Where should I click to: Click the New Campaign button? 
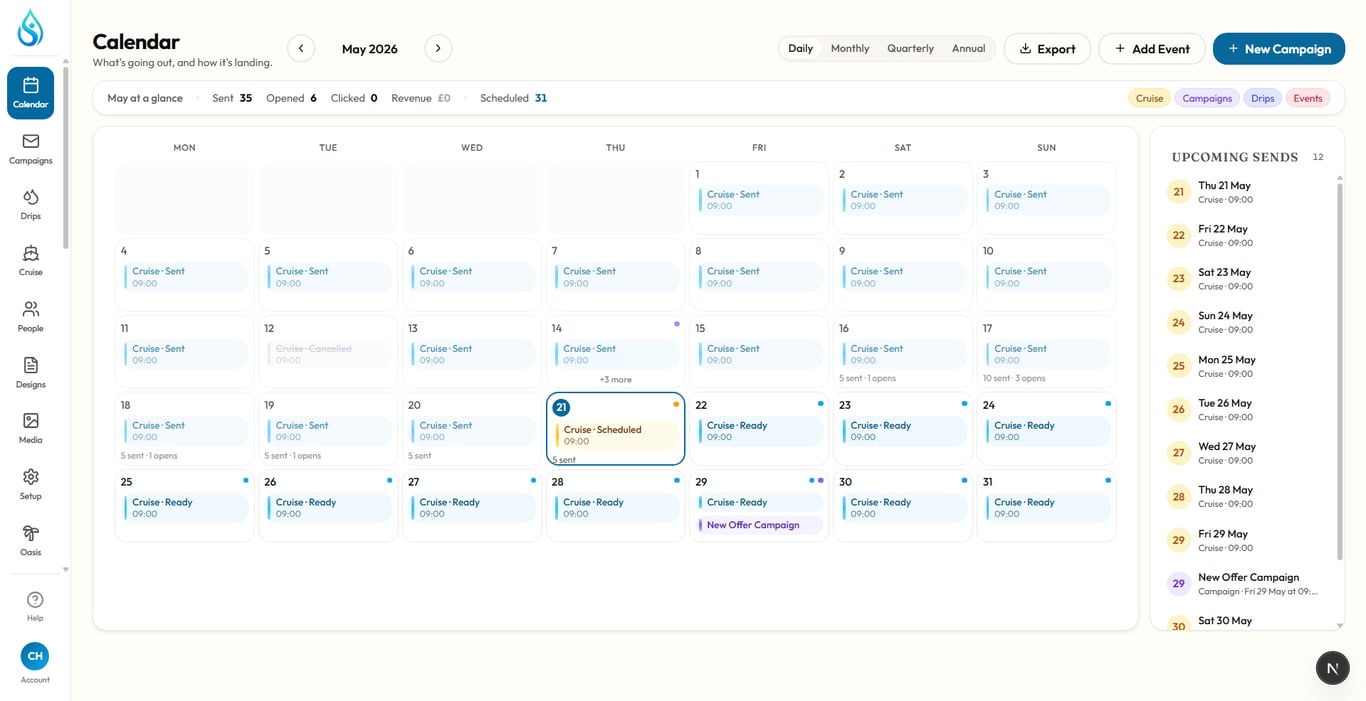point(1279,48)
